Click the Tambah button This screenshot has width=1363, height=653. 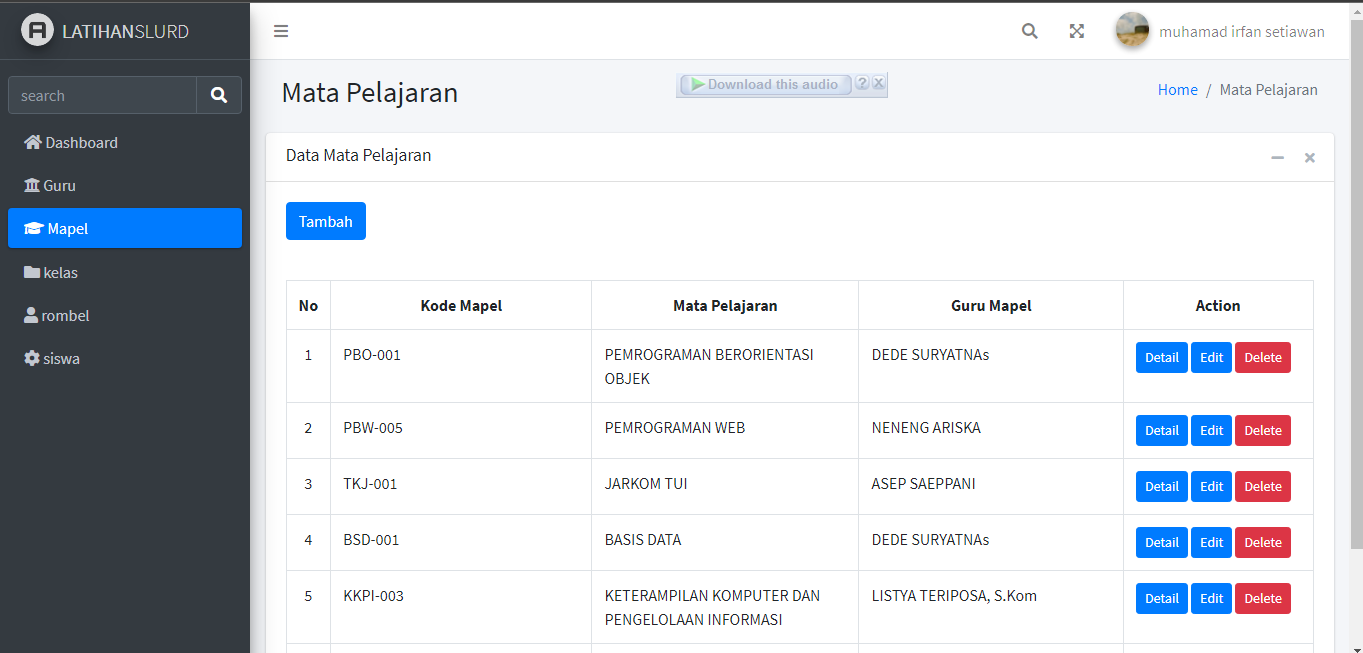pyautogui.click(x=325, y=221)
